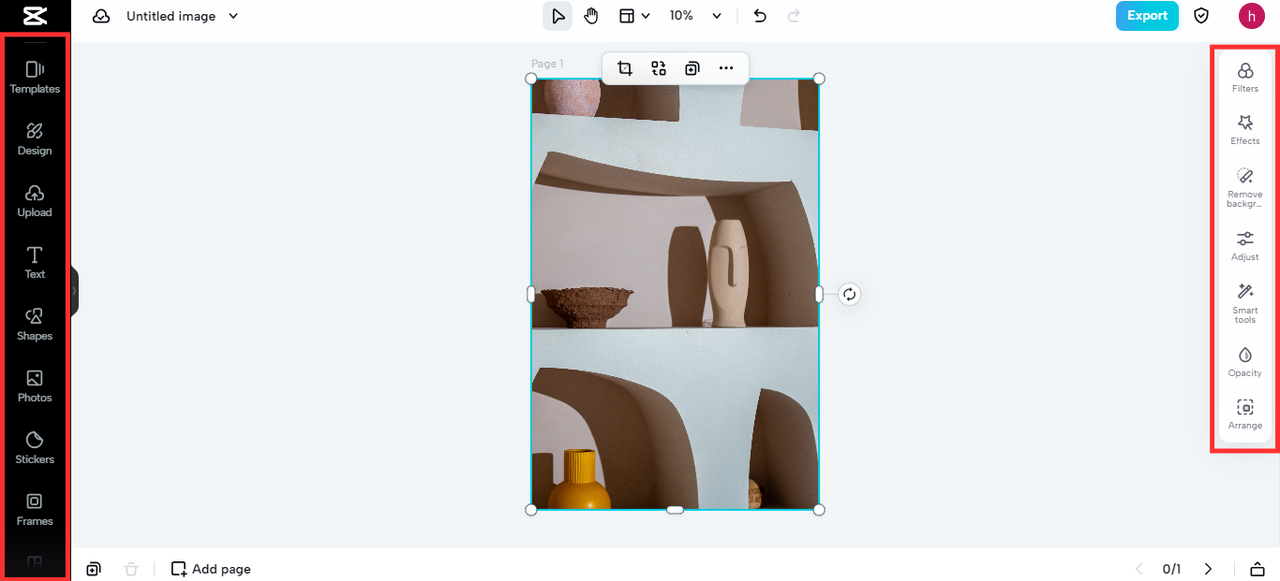Click the bottom-middle edge handle of image
The image size is (1280, 581).
pyautogui.click(x=675, y=510)
